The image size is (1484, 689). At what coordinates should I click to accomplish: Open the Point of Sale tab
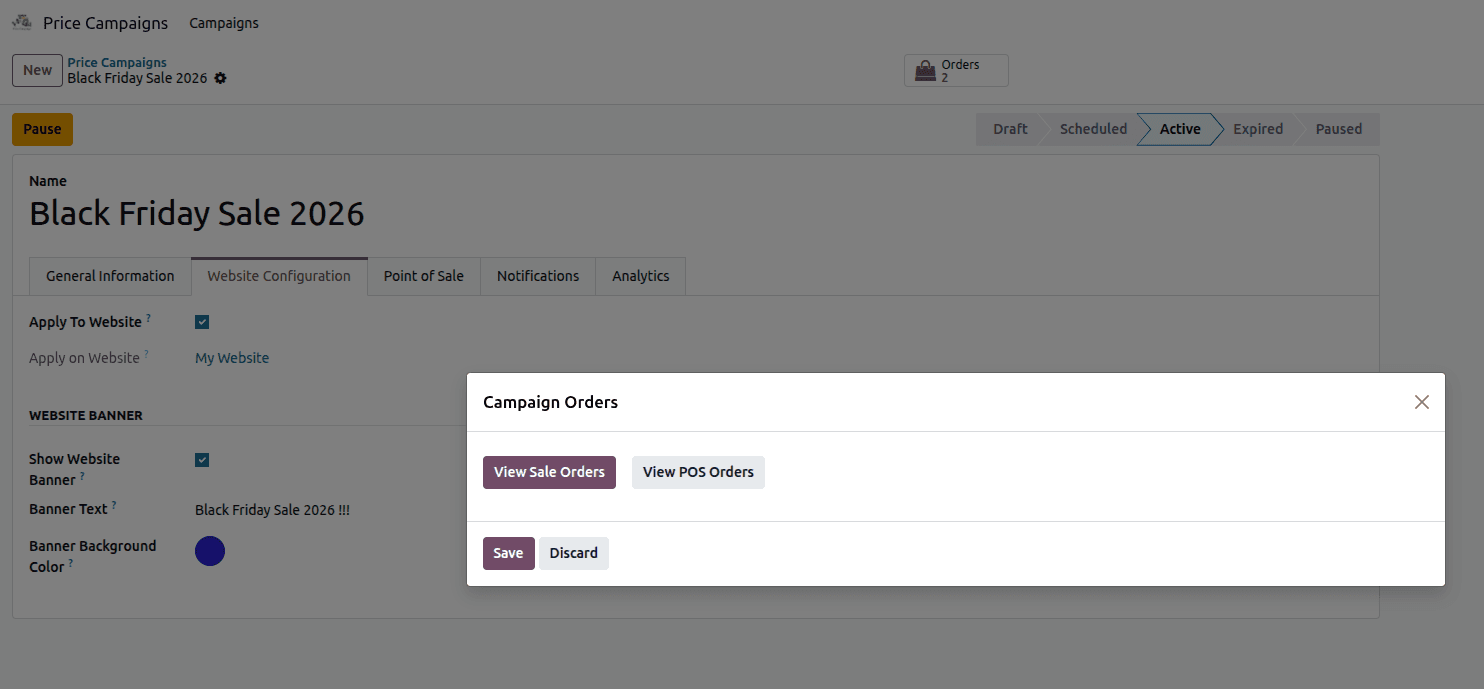click(x=423, y=276)
